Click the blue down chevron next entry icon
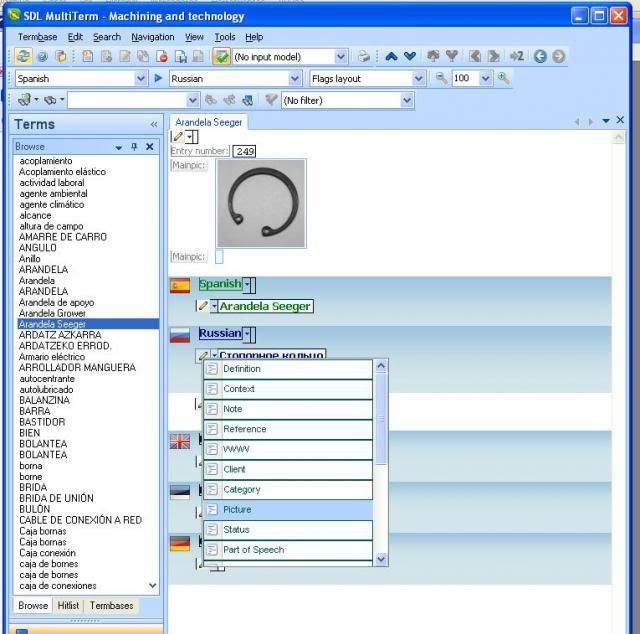 click(410, 56)
